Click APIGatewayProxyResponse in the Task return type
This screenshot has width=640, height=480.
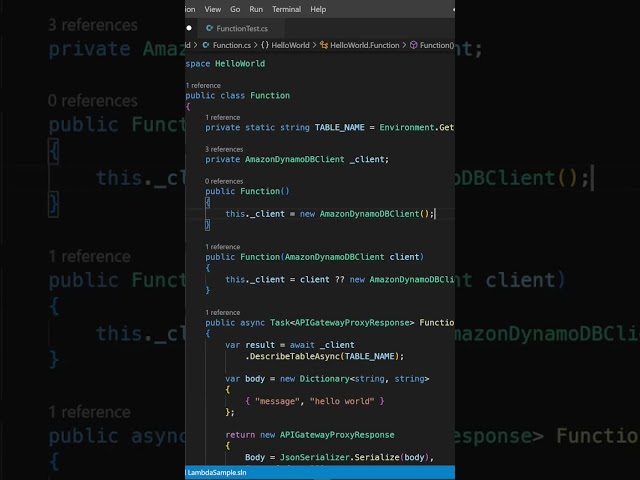(x=352, y=323)
